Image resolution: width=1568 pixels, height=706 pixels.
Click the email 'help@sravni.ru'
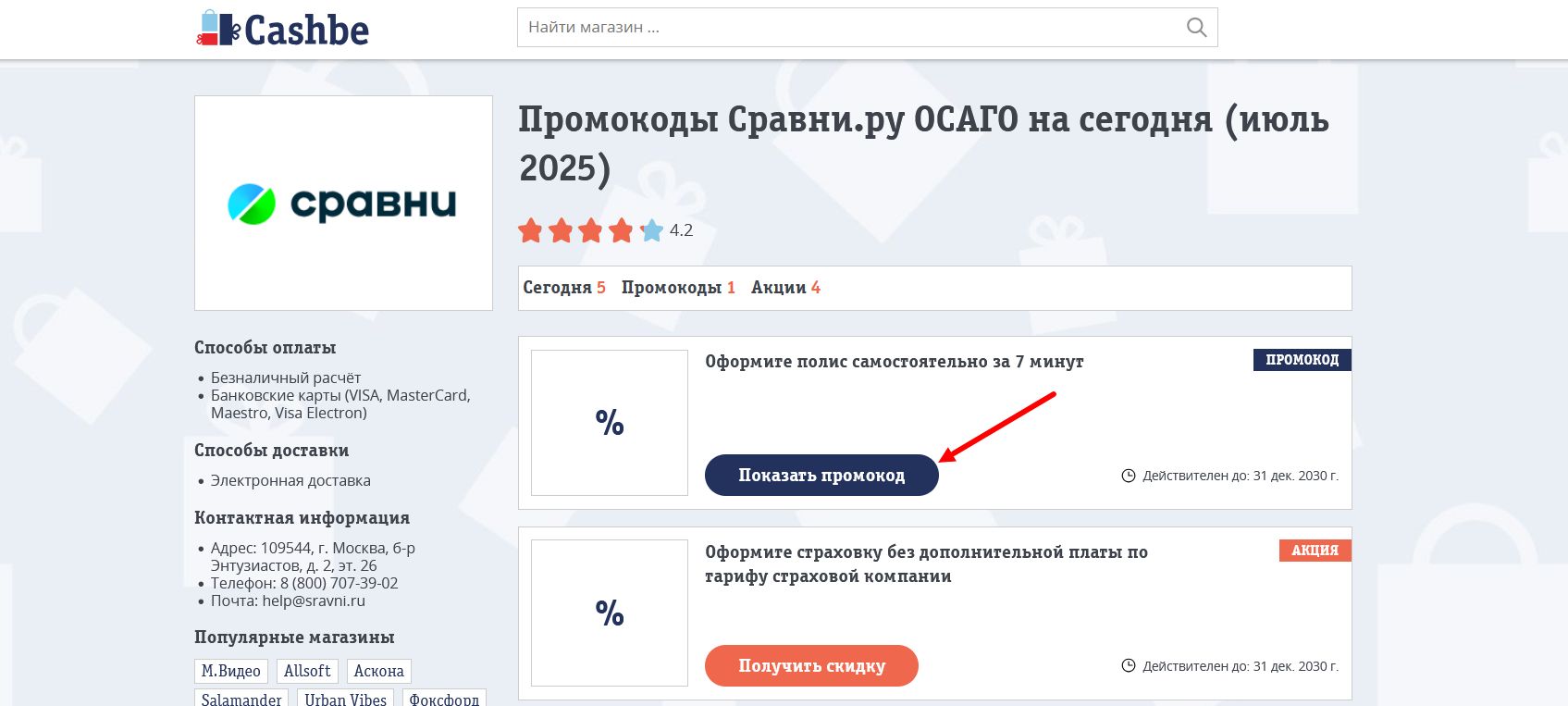314,601
